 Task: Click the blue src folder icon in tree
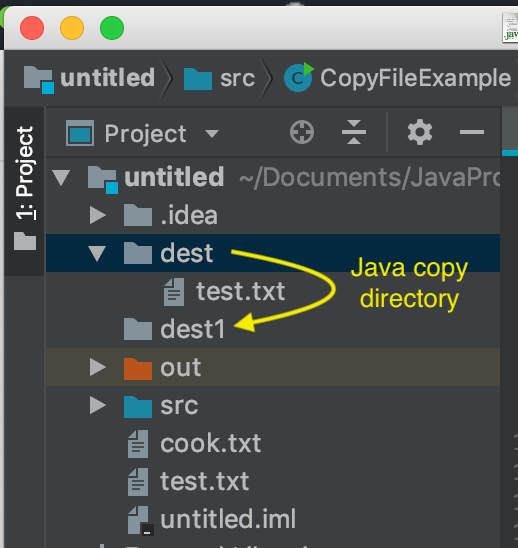tap(138, 407)
